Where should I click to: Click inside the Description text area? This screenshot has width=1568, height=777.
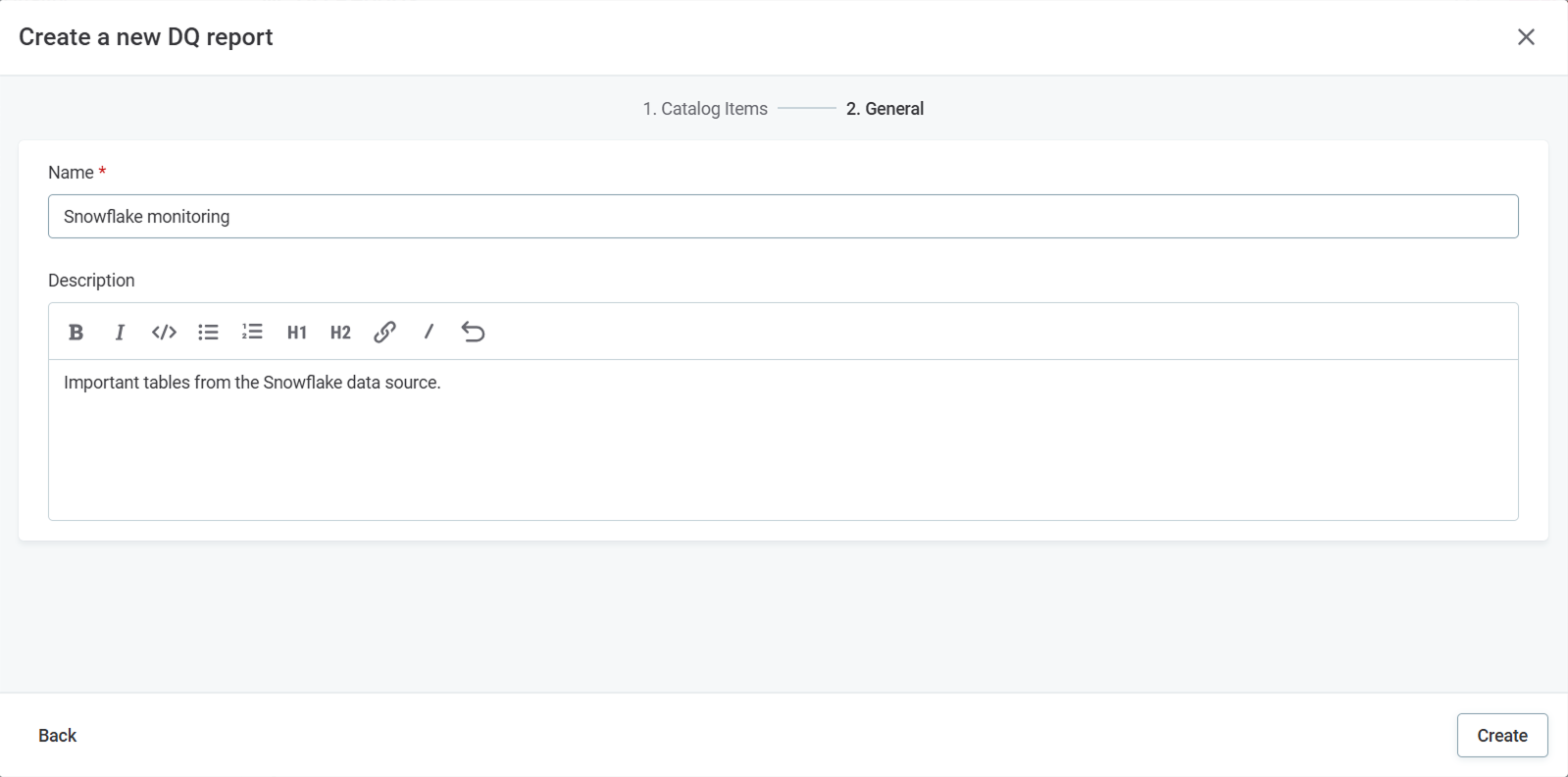[x=784, y=440]
